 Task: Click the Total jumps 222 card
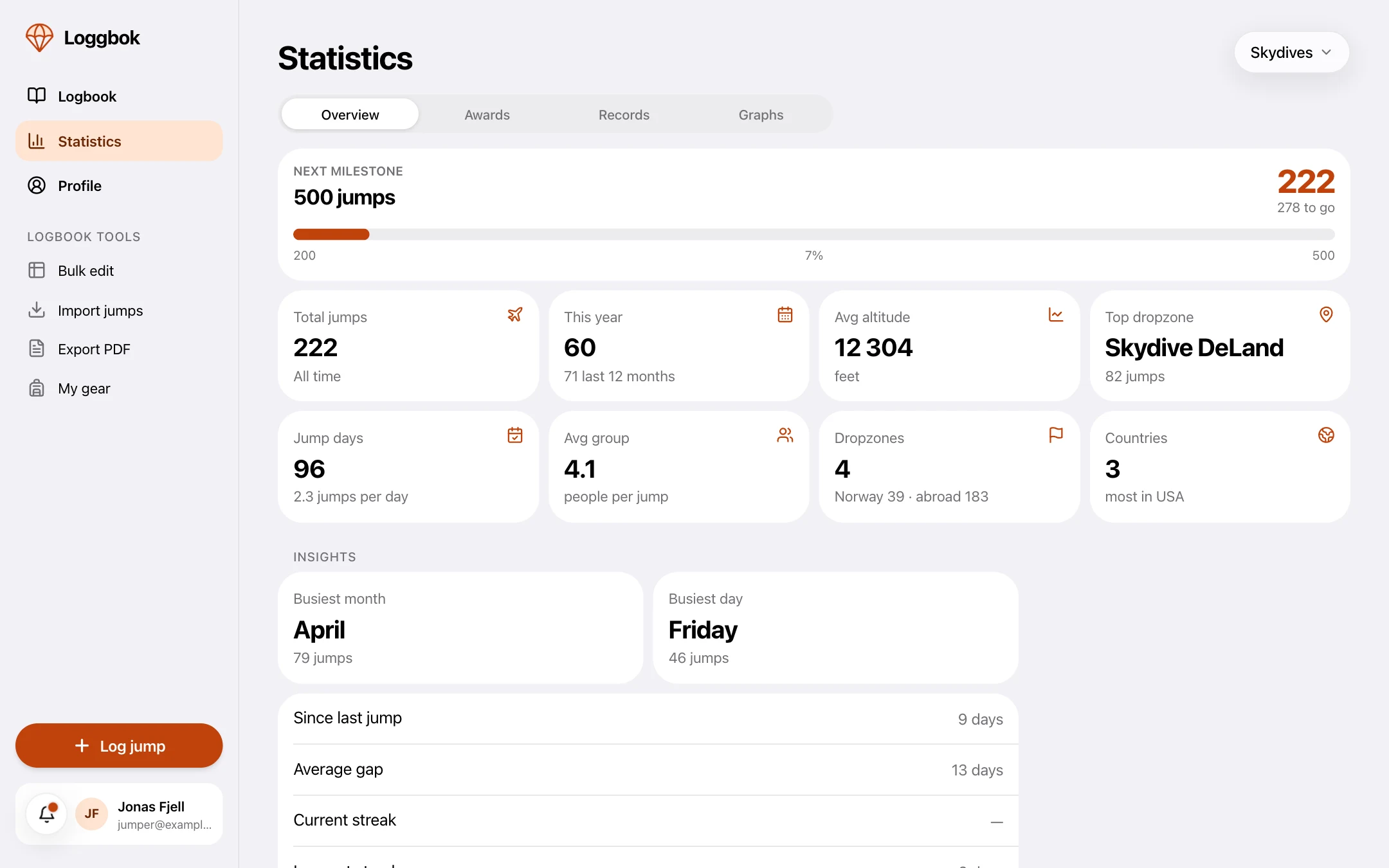(408, 345)
